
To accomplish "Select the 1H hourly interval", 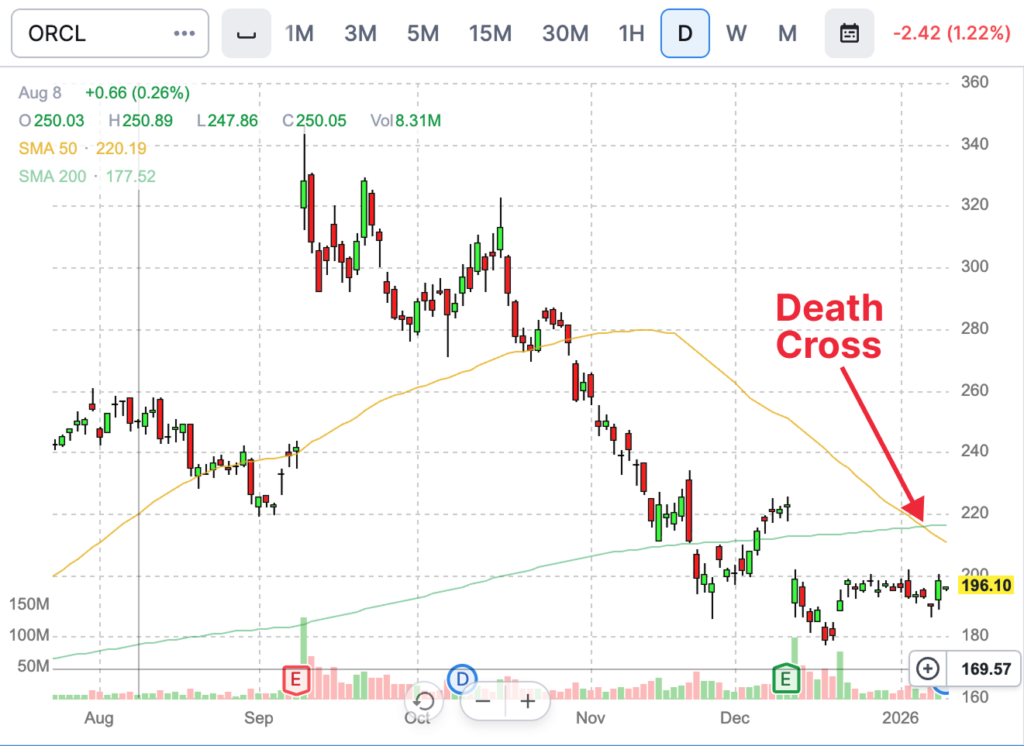I will pos(631,33).
